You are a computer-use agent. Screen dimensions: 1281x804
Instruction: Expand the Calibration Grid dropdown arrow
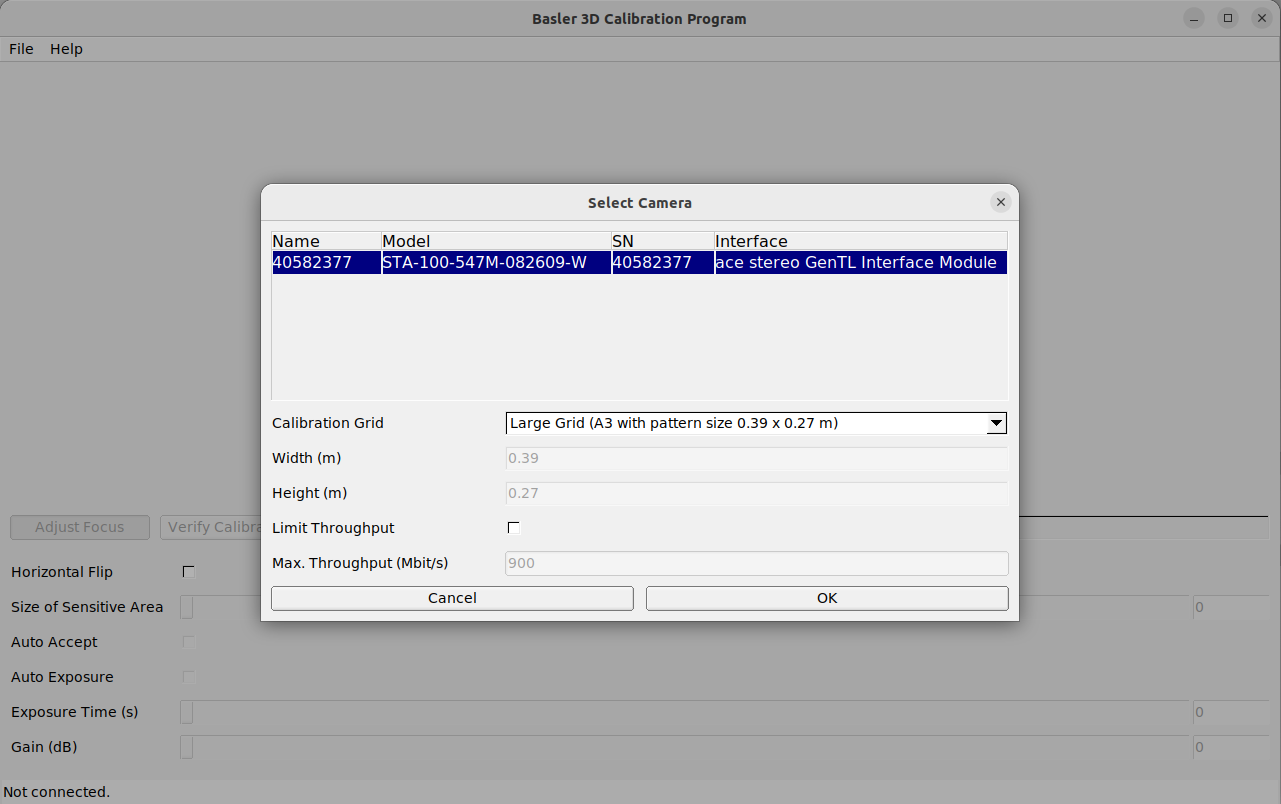coord(996,423)
